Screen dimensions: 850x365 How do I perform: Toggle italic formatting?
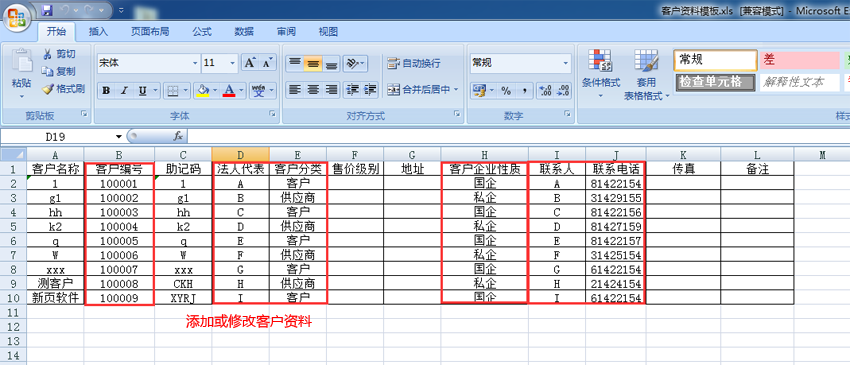[124, 91]
